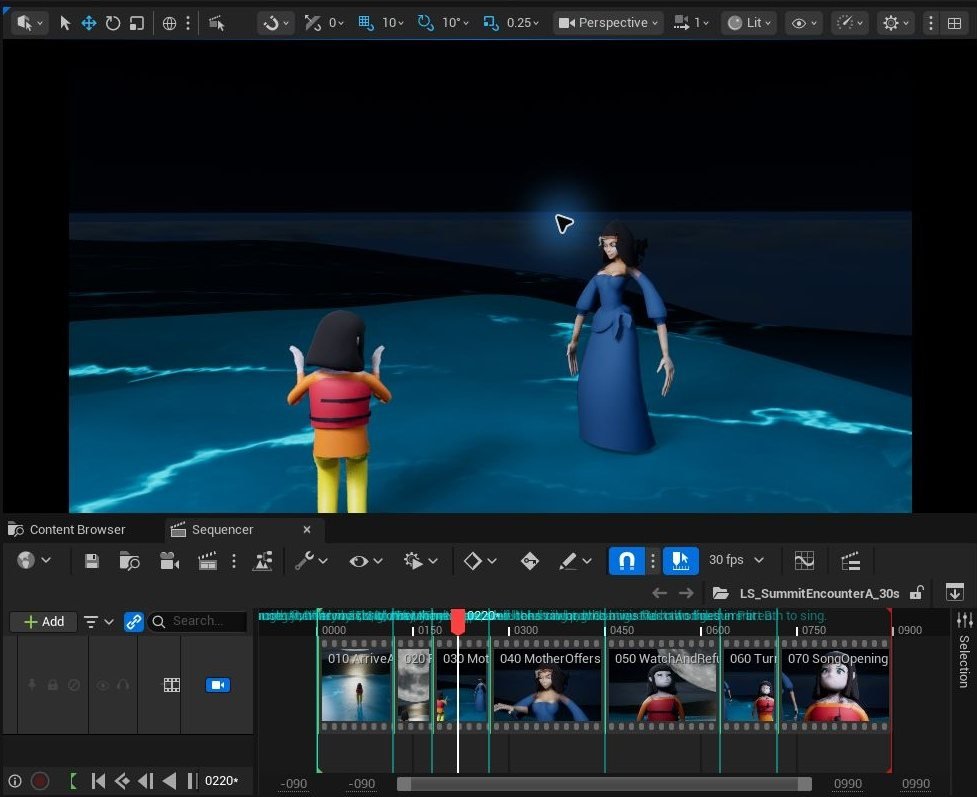Close the Sequencer tab

click(x=307, y=530)
